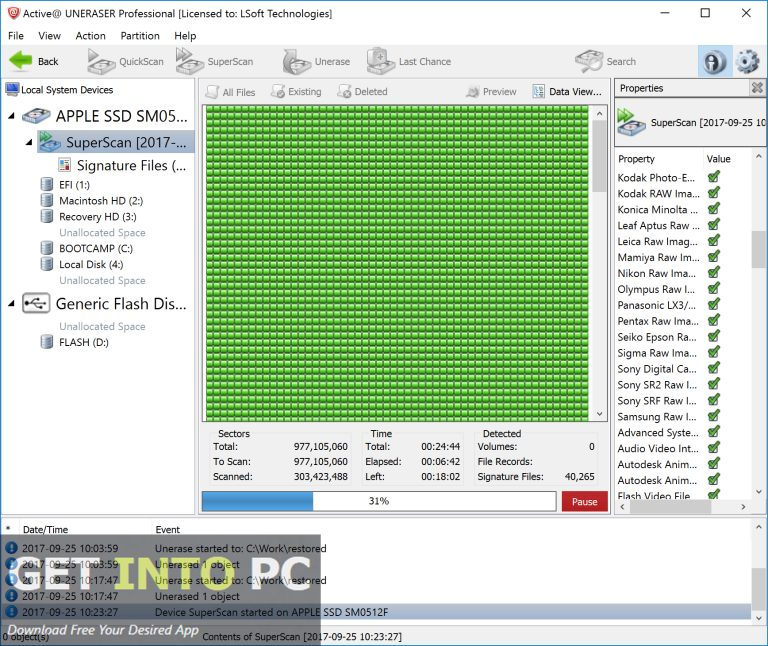Click Local System Devices root icon

(12, 90)
